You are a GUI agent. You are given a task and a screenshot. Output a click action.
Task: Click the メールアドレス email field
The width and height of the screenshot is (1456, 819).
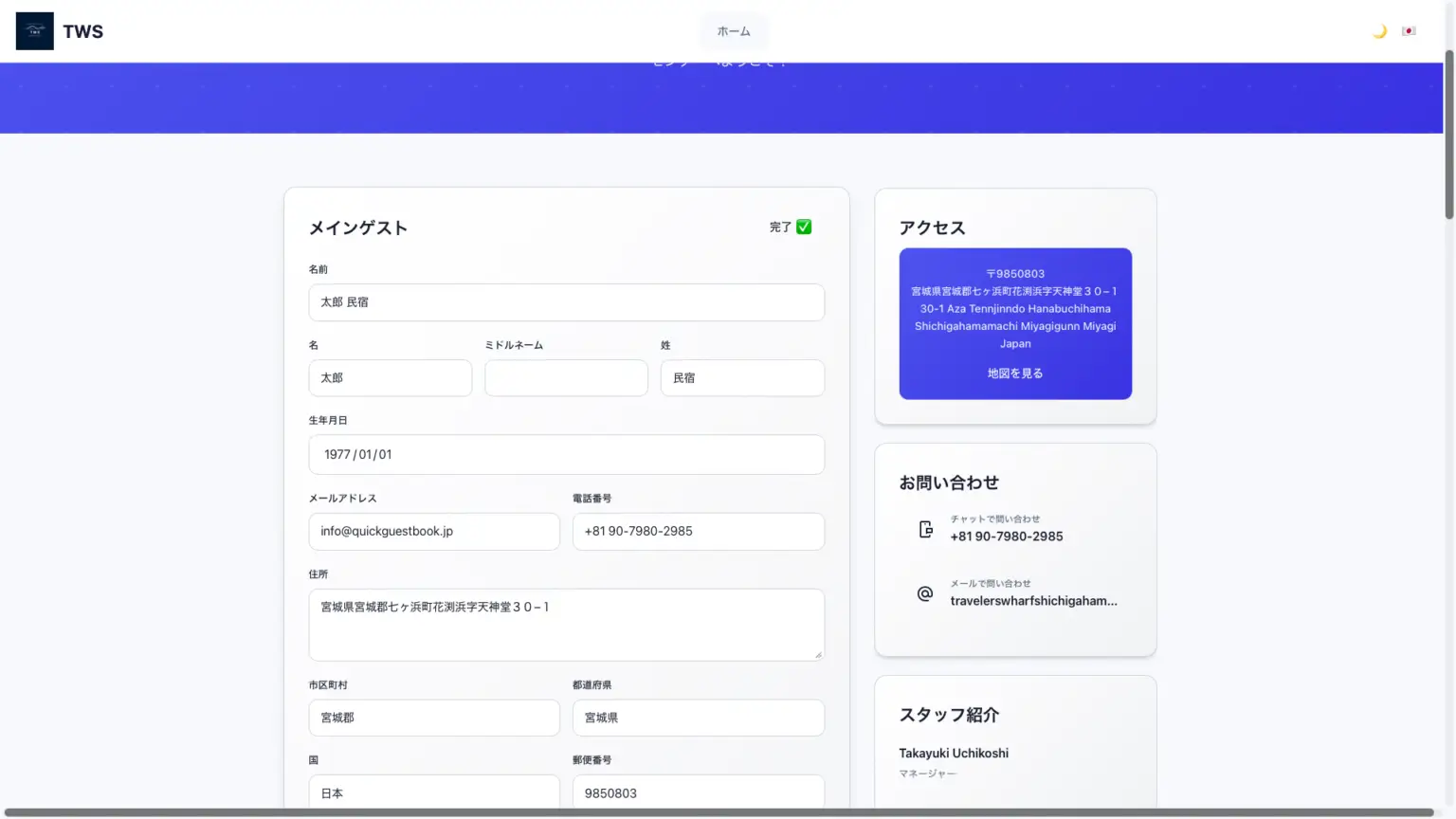point(433,532)
